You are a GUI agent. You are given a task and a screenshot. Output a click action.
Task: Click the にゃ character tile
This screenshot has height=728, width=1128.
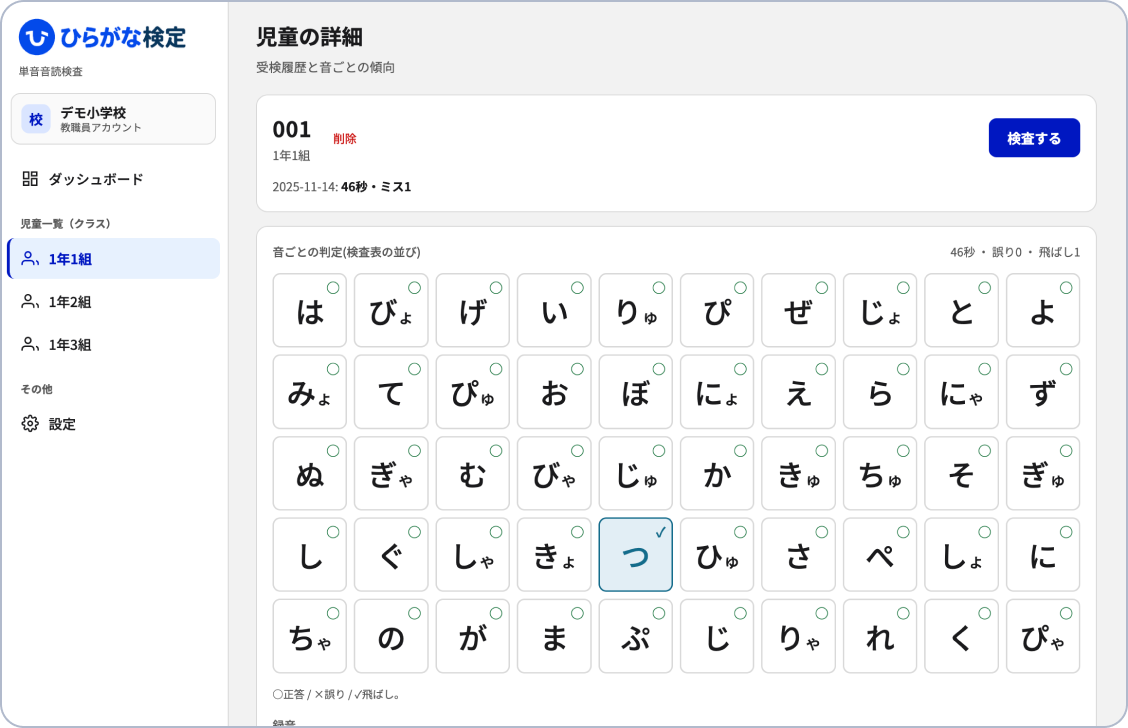coord(961,391)
